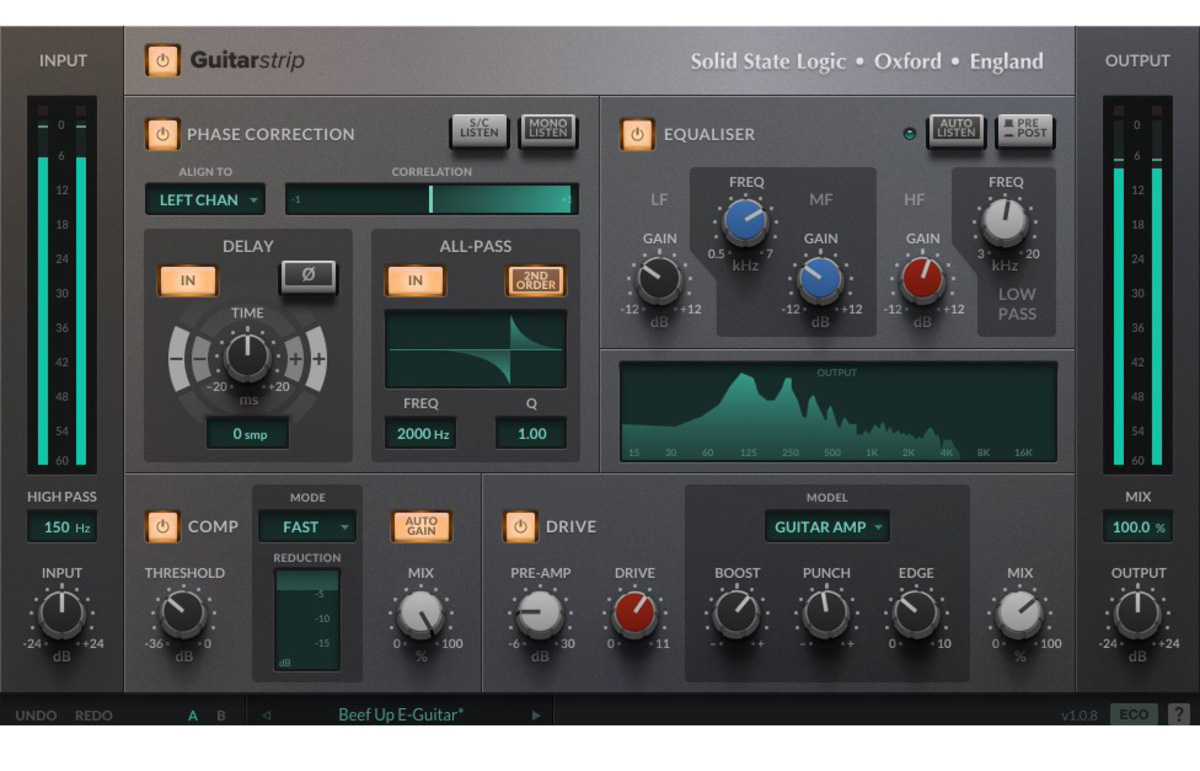The height and width of the screenshot is (771, 1200).
Task: Click the Low Pass Freq knob
Action: (x=1005, y=222)
